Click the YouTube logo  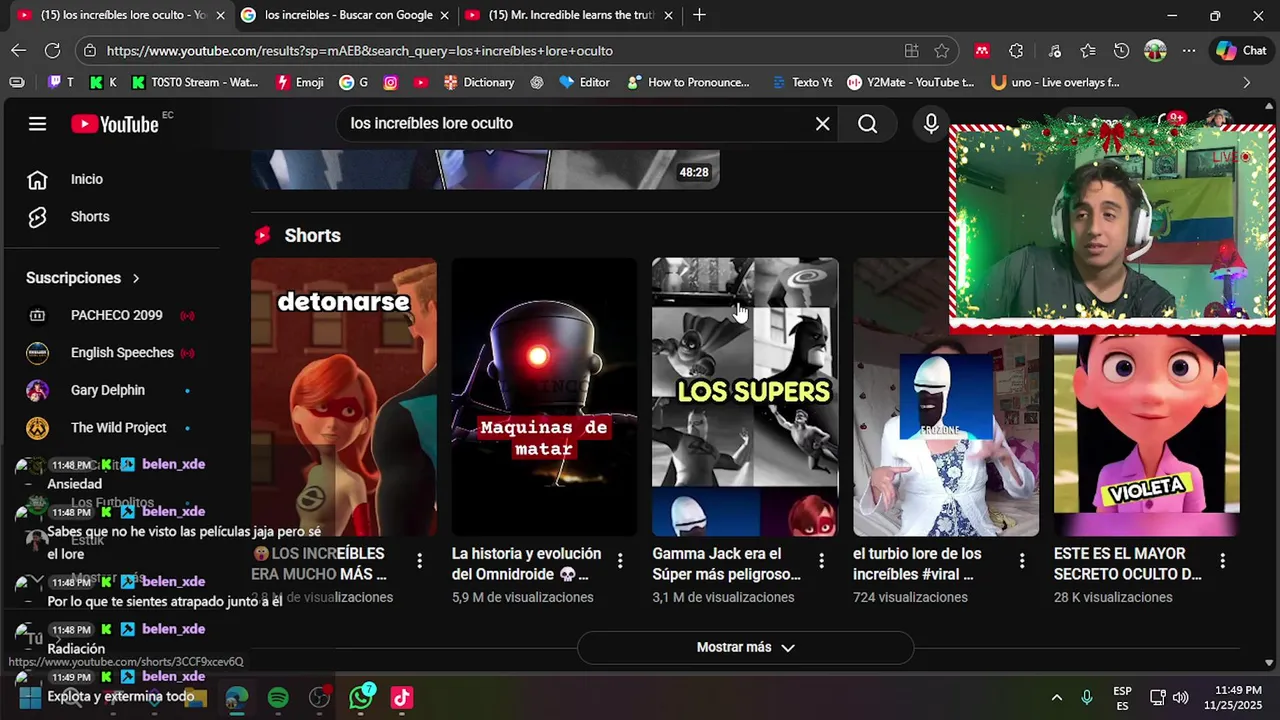pos(115,124)
